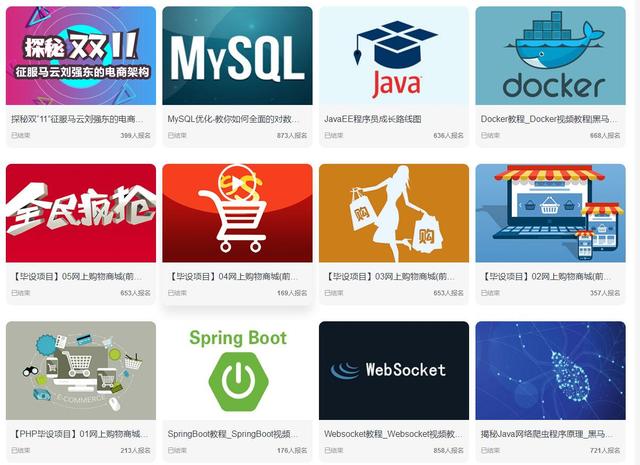Open the Docker whale course thumbnail
The width and height of the screenshot is (640, 465).
550,56
